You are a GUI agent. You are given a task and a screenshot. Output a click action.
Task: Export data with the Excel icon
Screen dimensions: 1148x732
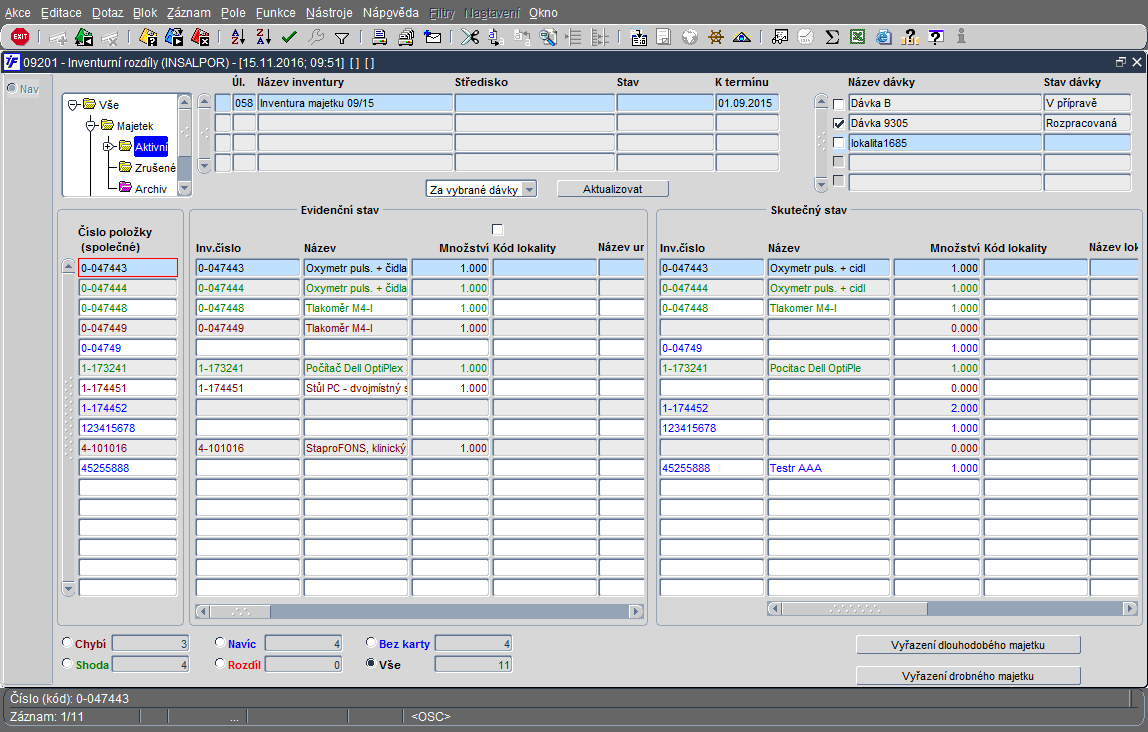pos(857,37)
